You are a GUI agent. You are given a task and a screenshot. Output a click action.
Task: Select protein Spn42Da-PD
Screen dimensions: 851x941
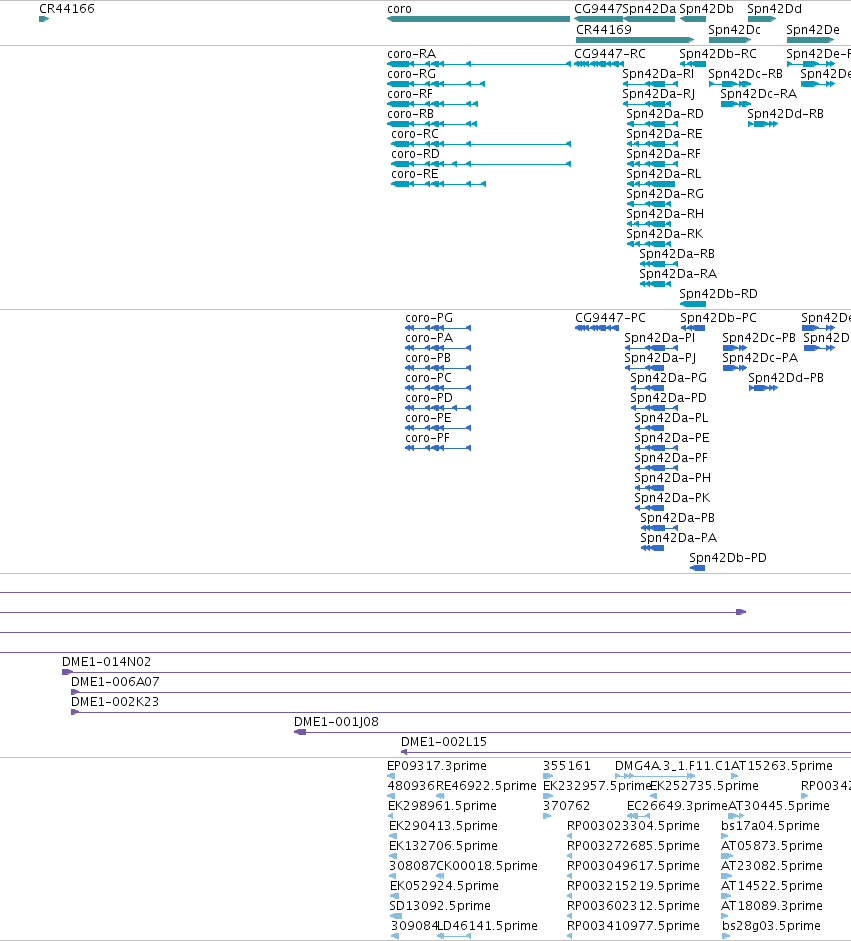[669, 398]
